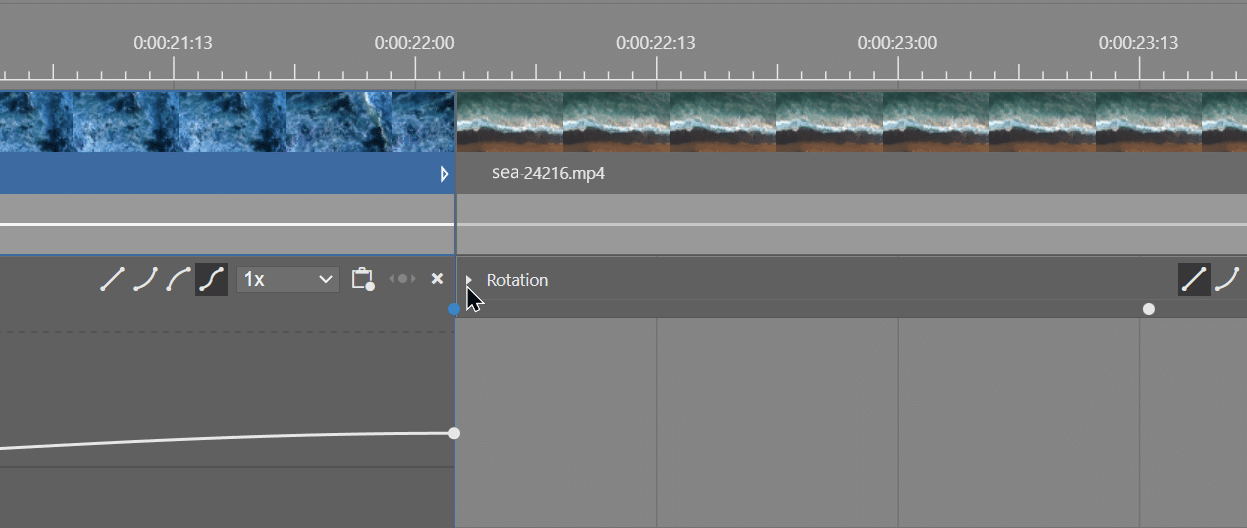Open the 1x speed dropdown
Viewport: 1247px width, 528px height.
tap(288, 279)
